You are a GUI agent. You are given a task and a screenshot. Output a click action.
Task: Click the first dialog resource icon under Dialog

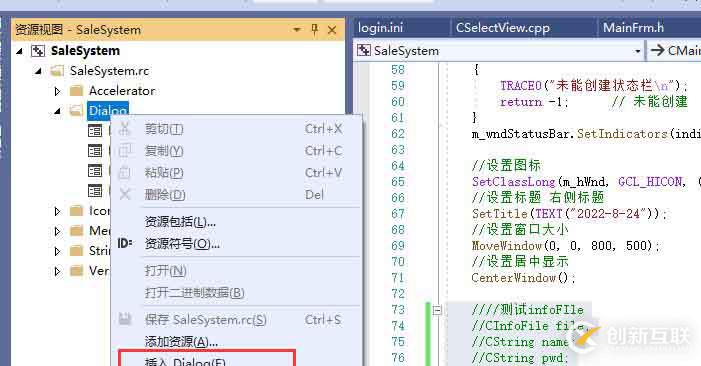tap(95, 131)
